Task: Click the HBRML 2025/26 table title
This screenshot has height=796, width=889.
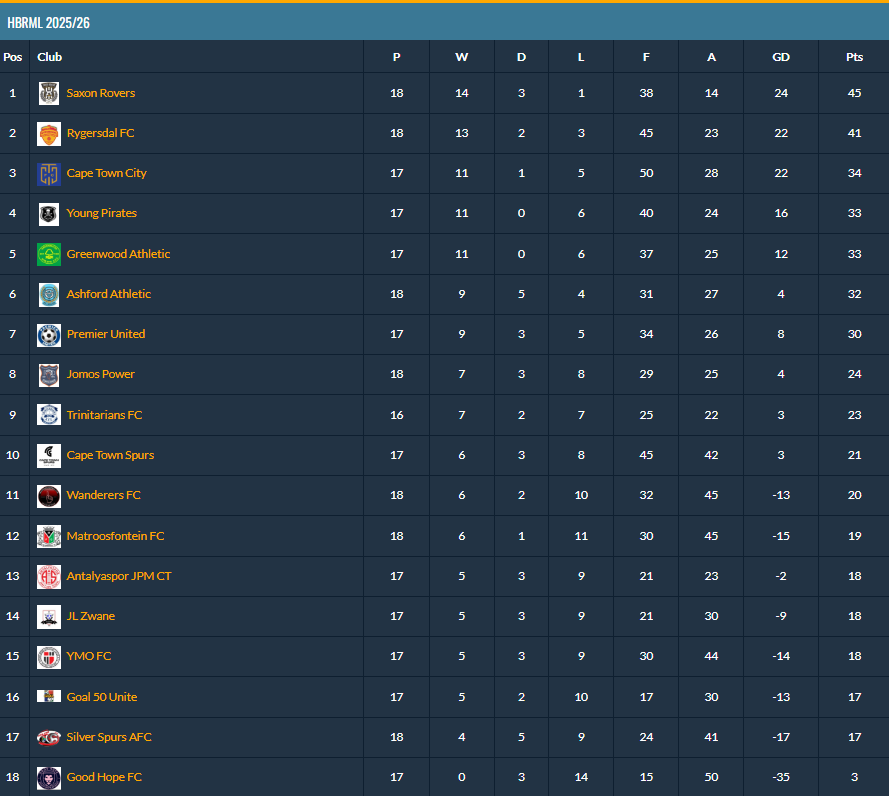Action: (x=48, y=23)
